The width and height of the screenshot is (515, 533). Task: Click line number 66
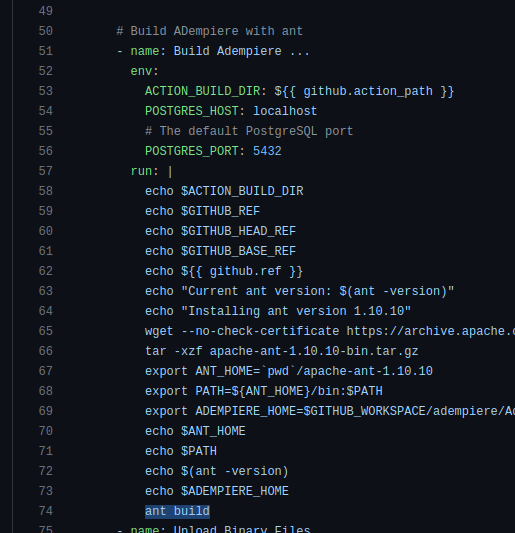coord(46,351)
